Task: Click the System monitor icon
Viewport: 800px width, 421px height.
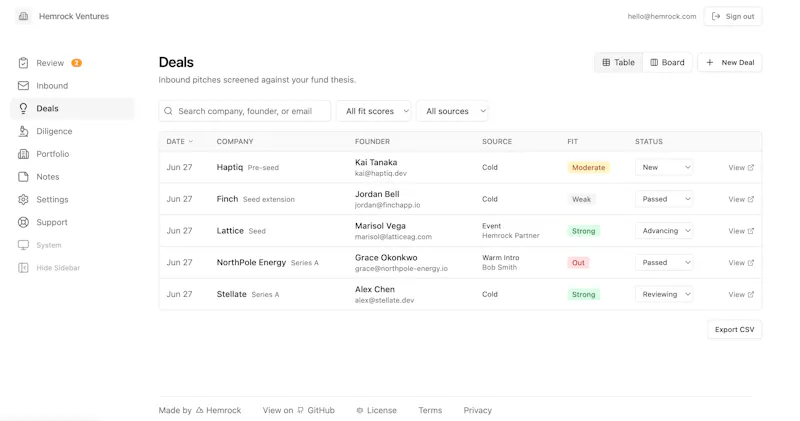Action: [x=23, y=245]
